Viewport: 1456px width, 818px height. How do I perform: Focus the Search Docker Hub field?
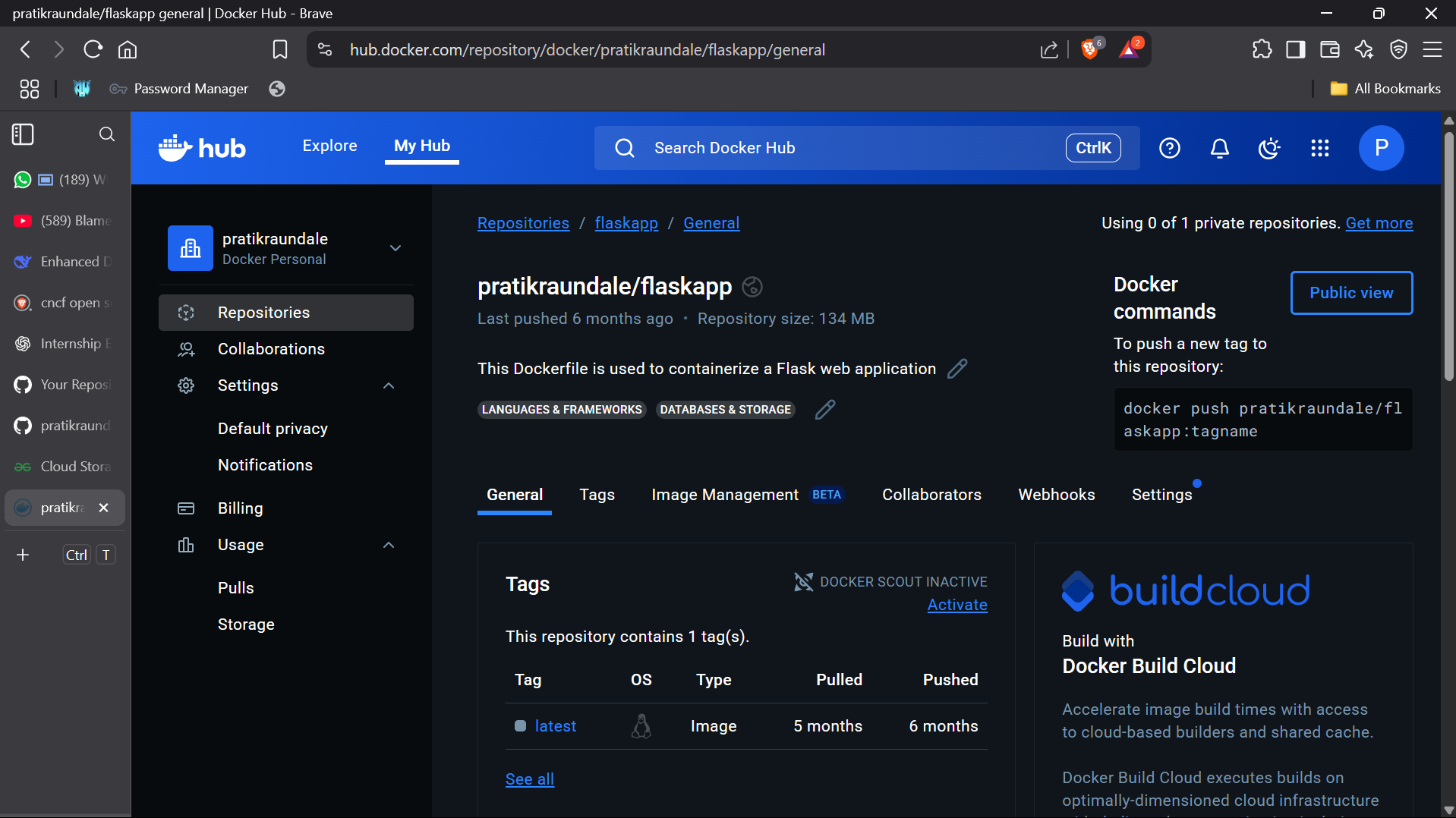click(x=866, y=148)
